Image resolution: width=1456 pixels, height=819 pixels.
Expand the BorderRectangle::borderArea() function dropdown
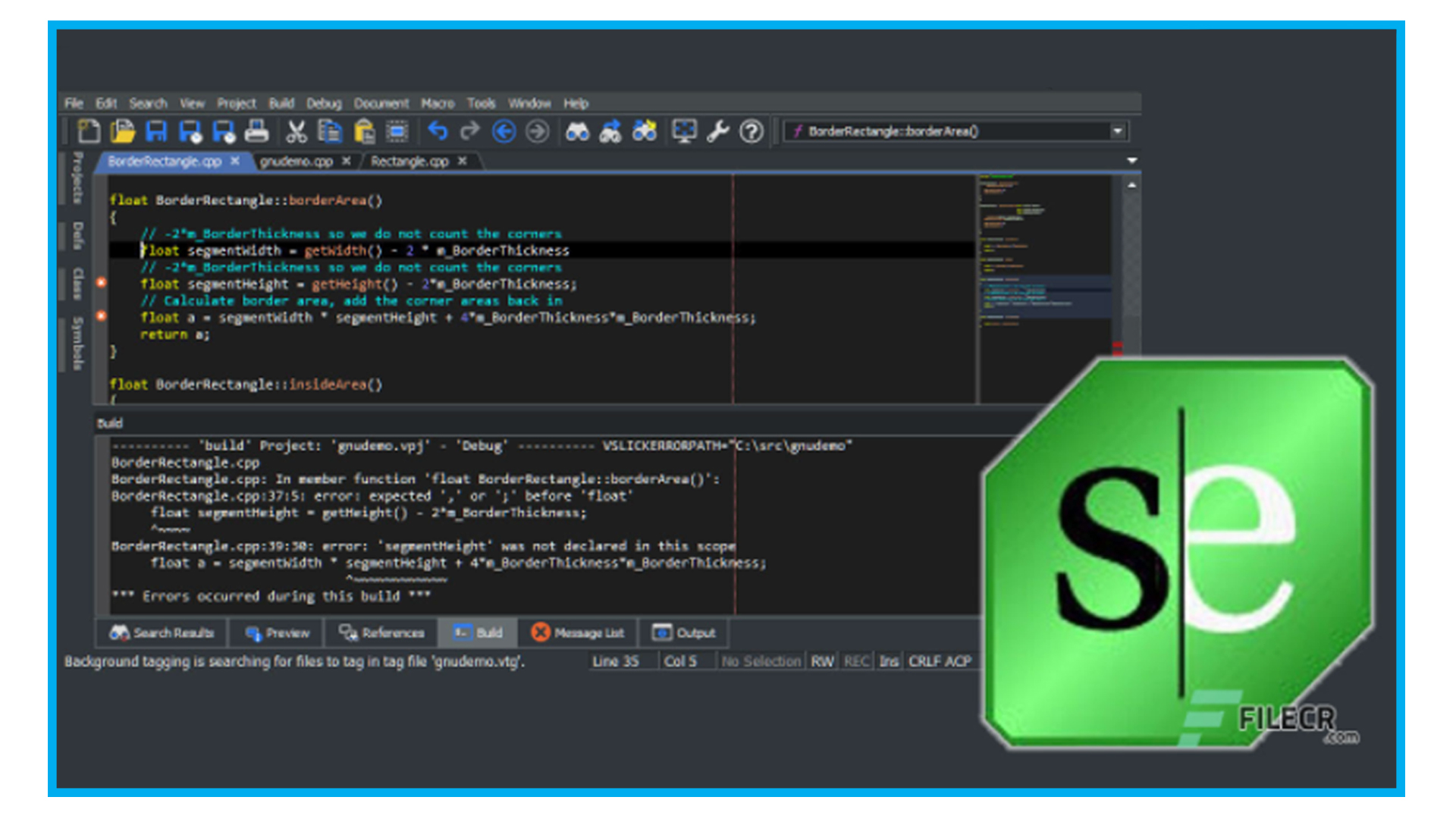click(1117, 131)
